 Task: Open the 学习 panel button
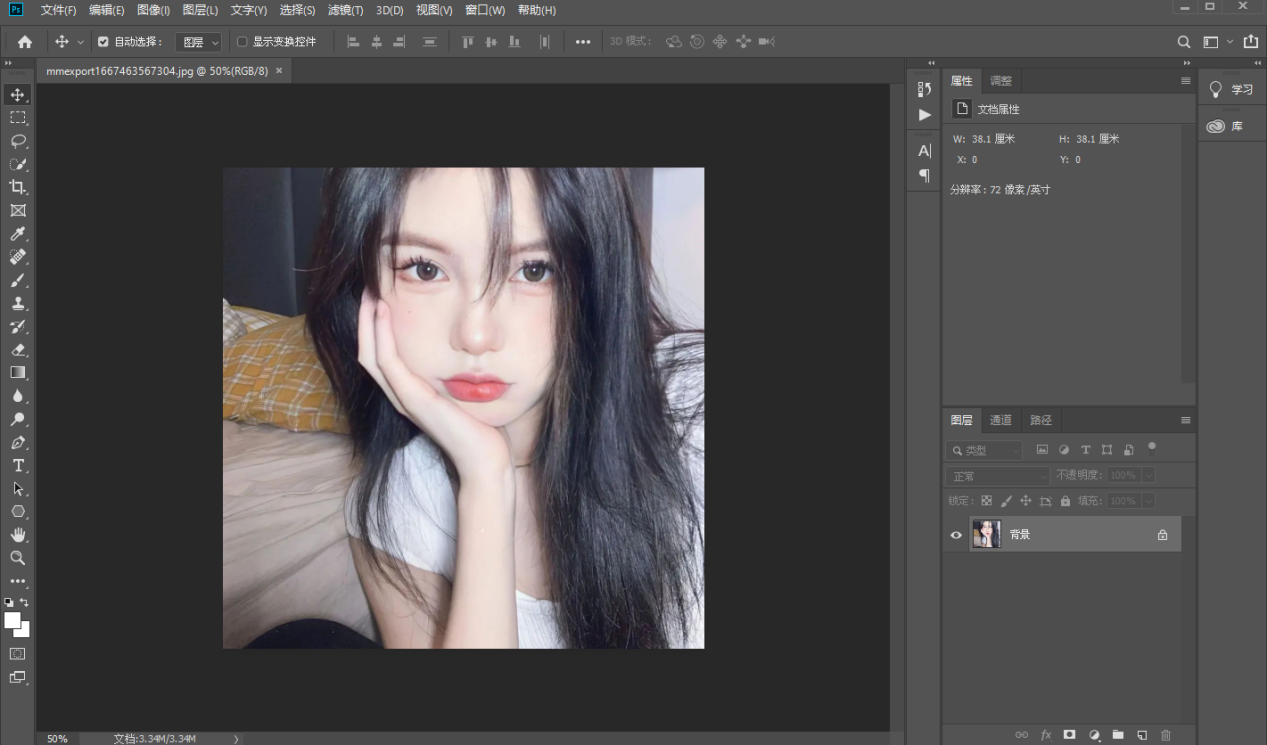[1231, 90]
